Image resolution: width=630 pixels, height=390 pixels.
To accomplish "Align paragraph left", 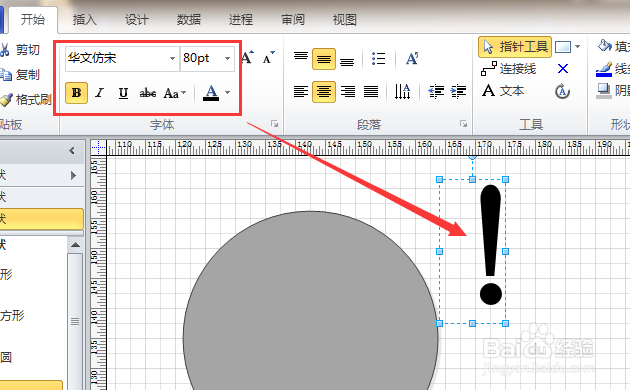I will [x=301, y=92].
